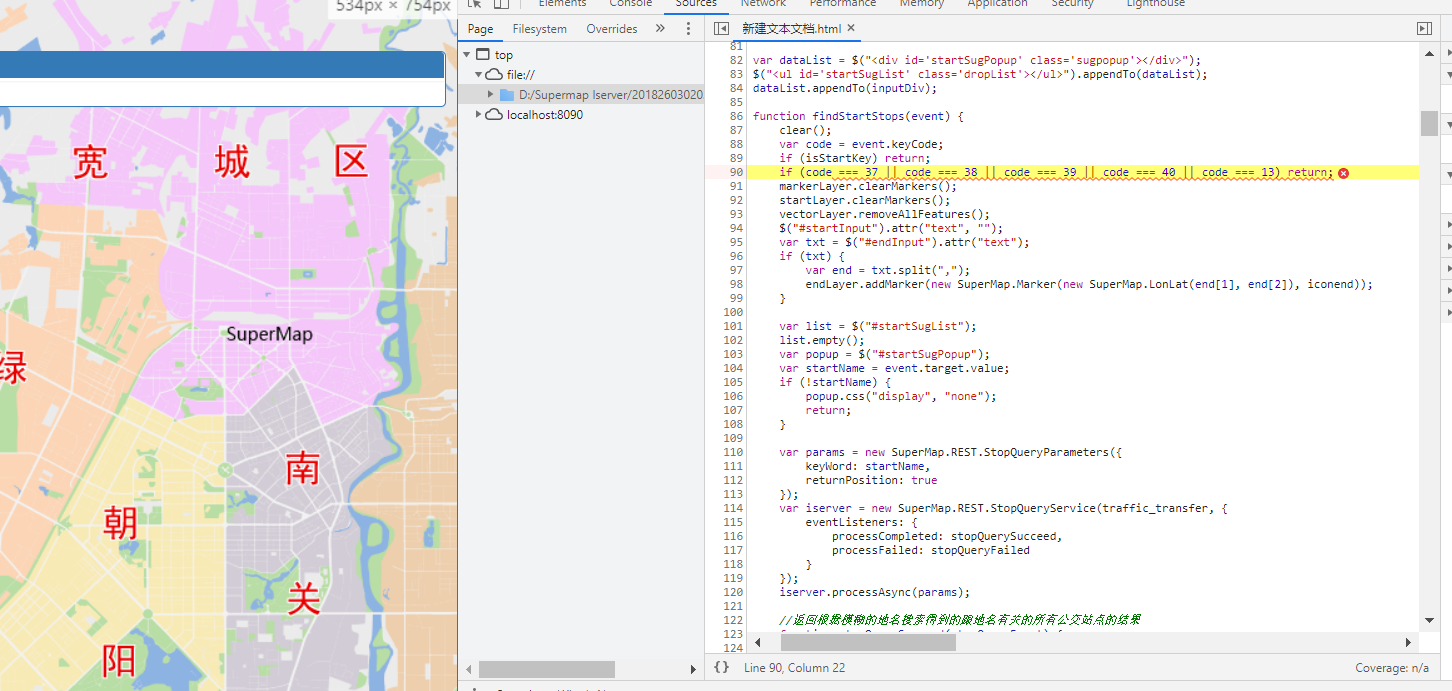Viewport: 1452px width, 691px height.
Task: Click the navigator pane horizontal scrollbar thumb
Action: pyautogui.click(x=547, y=669)
